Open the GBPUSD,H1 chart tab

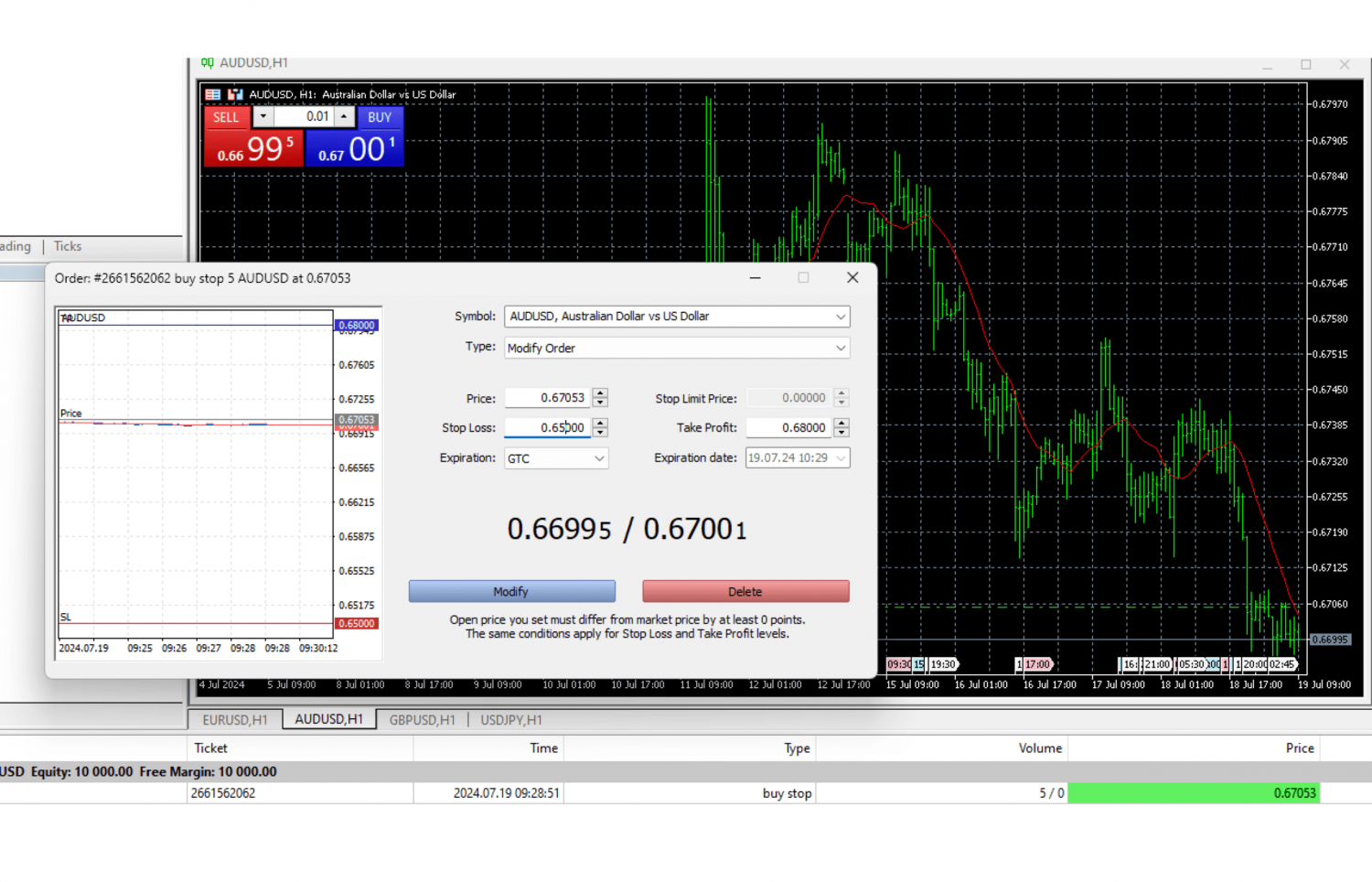(422, 720)
